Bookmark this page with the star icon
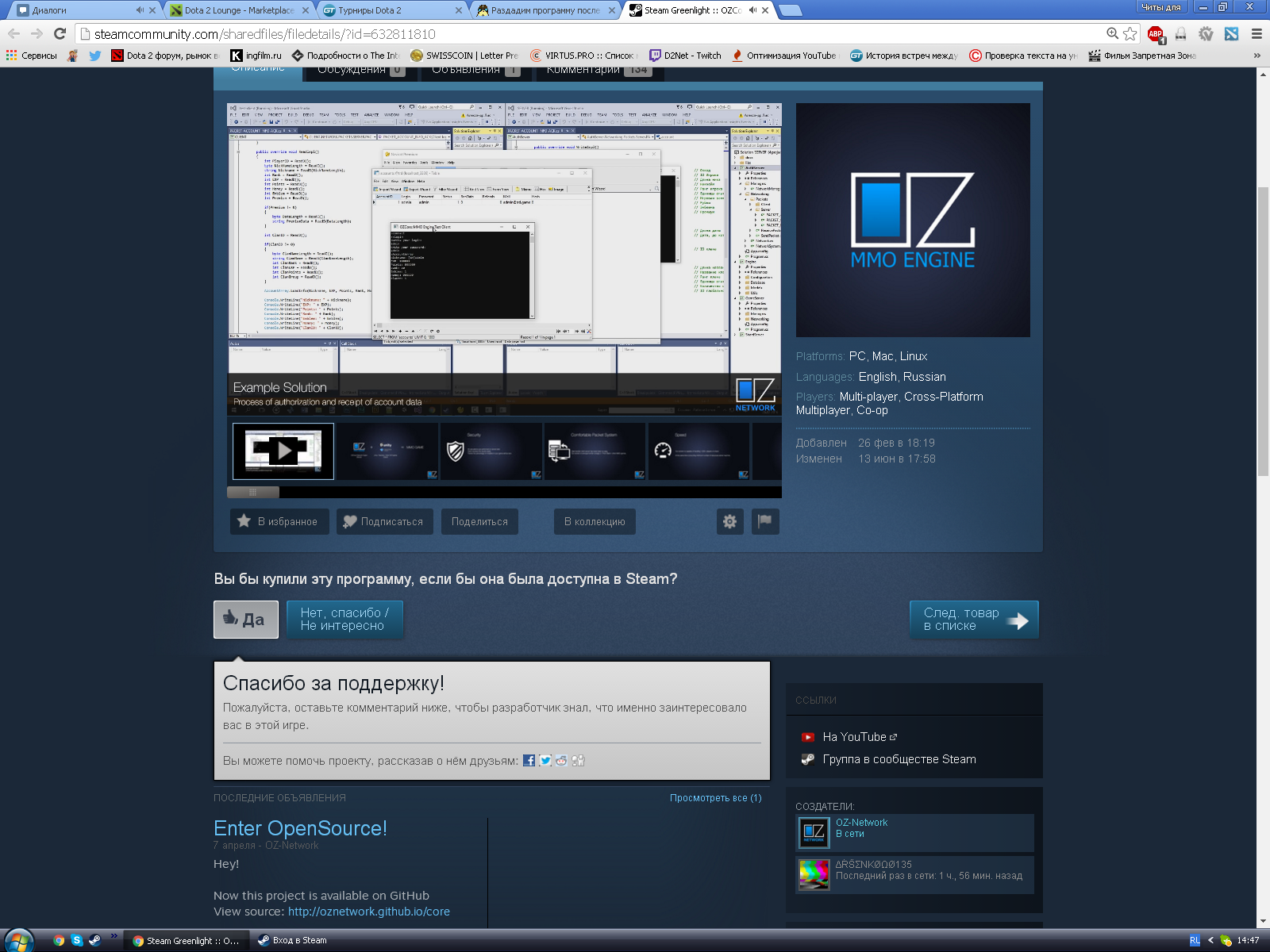Viewport: 1270px width, 952px height. pyautogui.click(x=1130, y=33)
